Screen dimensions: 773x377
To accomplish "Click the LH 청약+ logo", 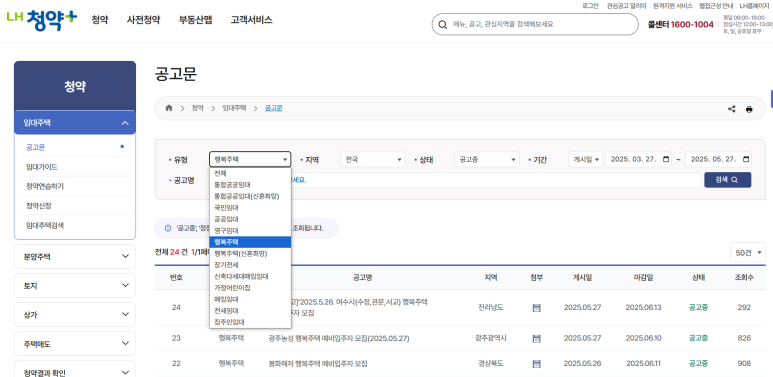I will point(42,20).
